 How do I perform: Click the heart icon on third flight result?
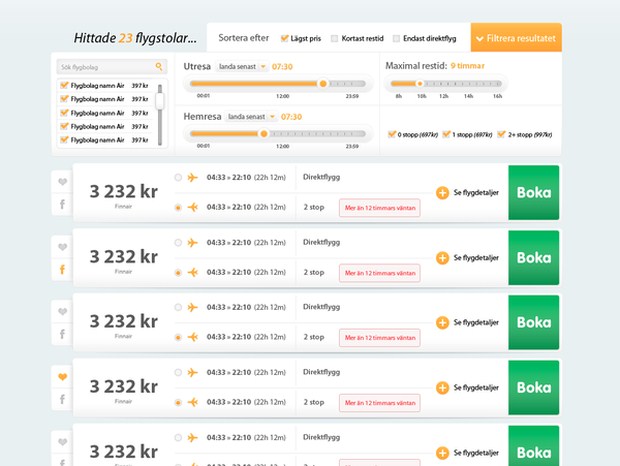62,312
